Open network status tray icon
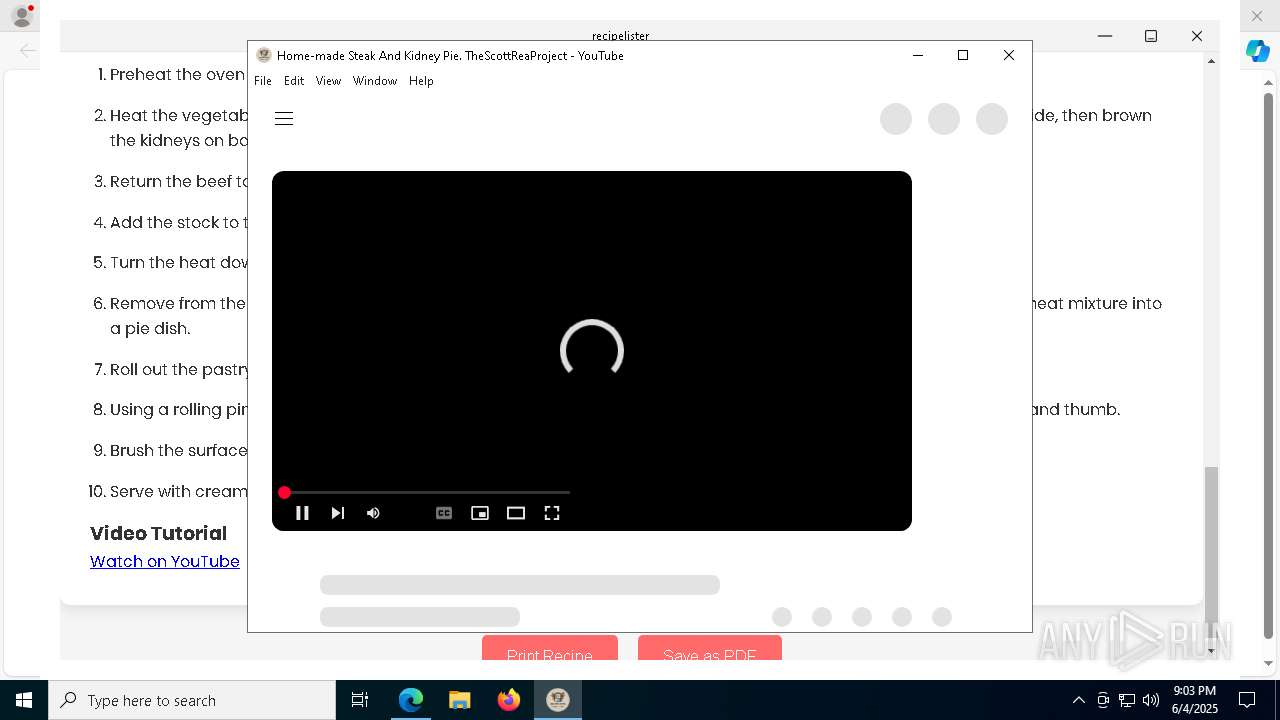 click(1127, 700)
